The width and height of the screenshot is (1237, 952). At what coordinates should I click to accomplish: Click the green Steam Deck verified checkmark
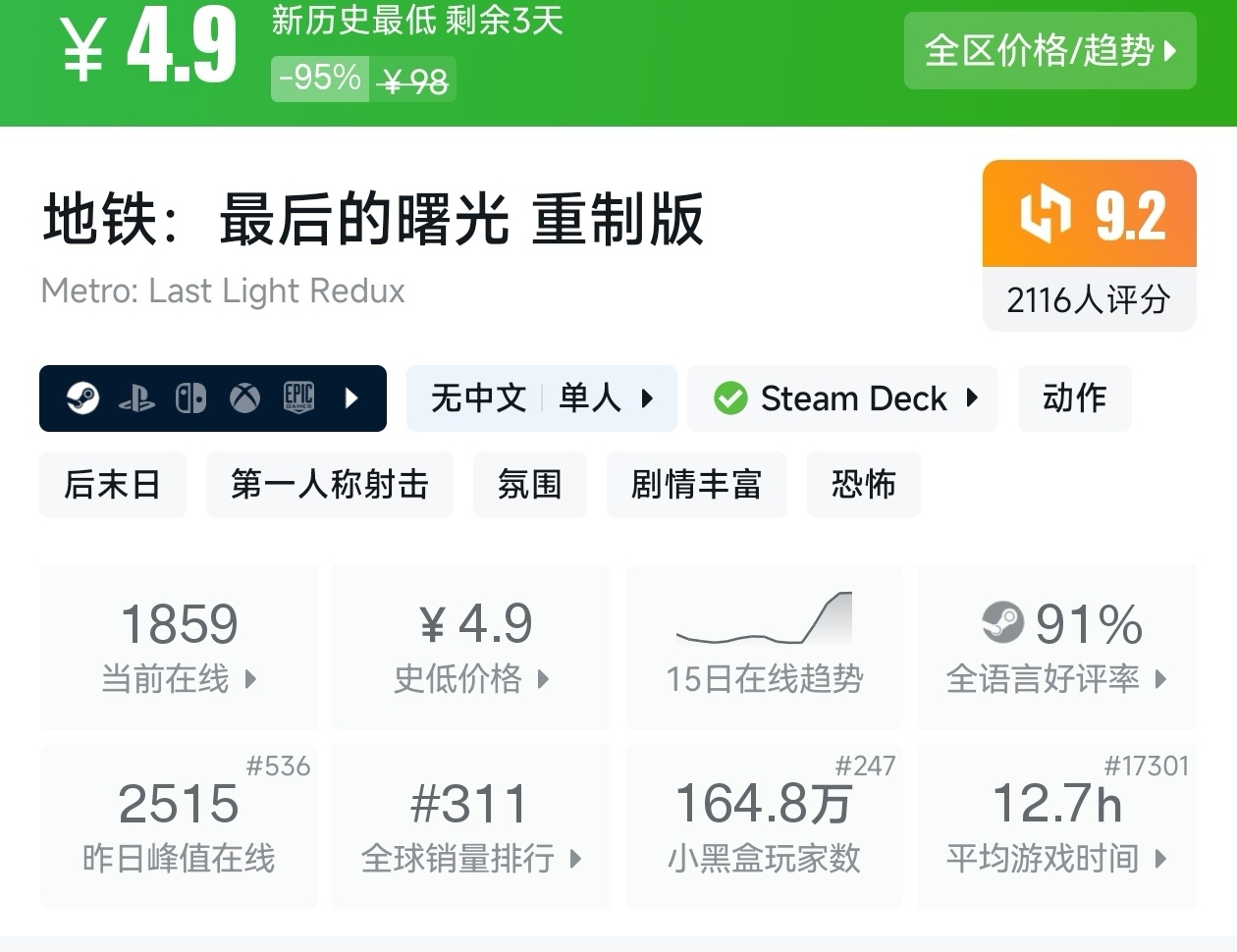(x=730, y=398)
